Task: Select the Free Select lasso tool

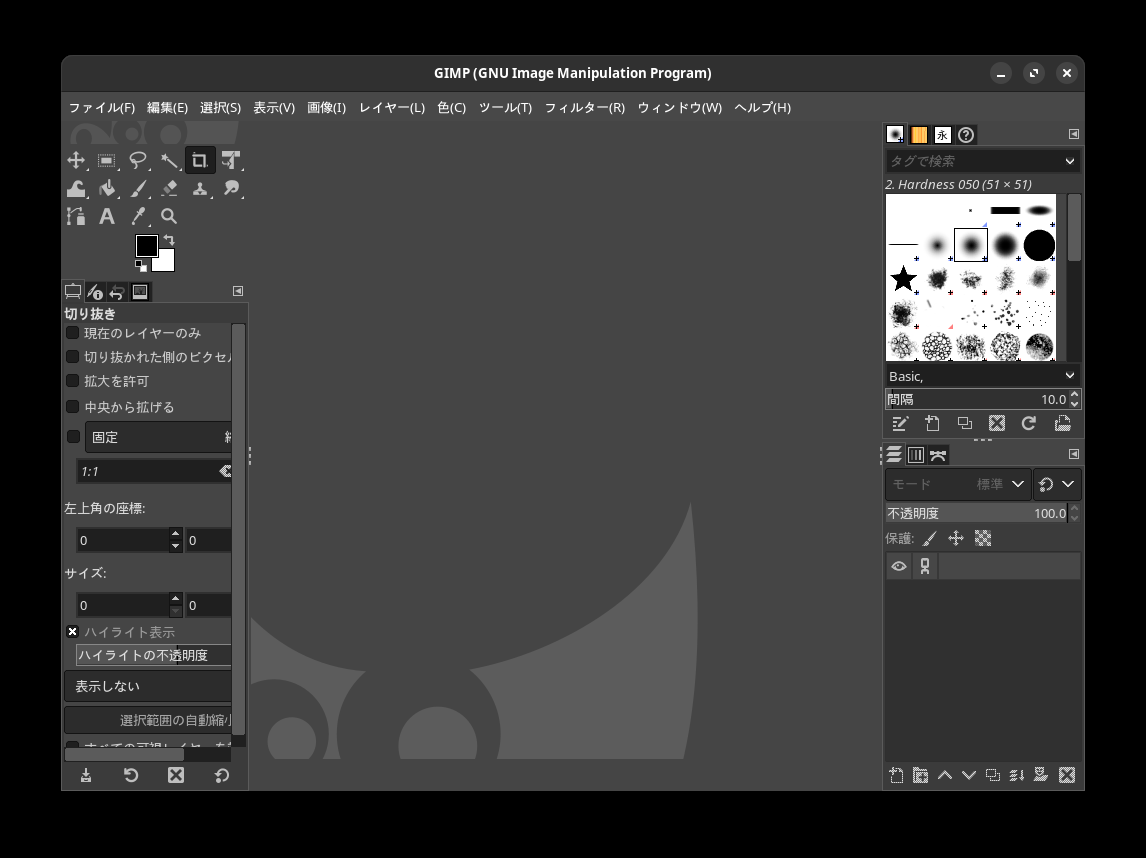Action: 138,161
